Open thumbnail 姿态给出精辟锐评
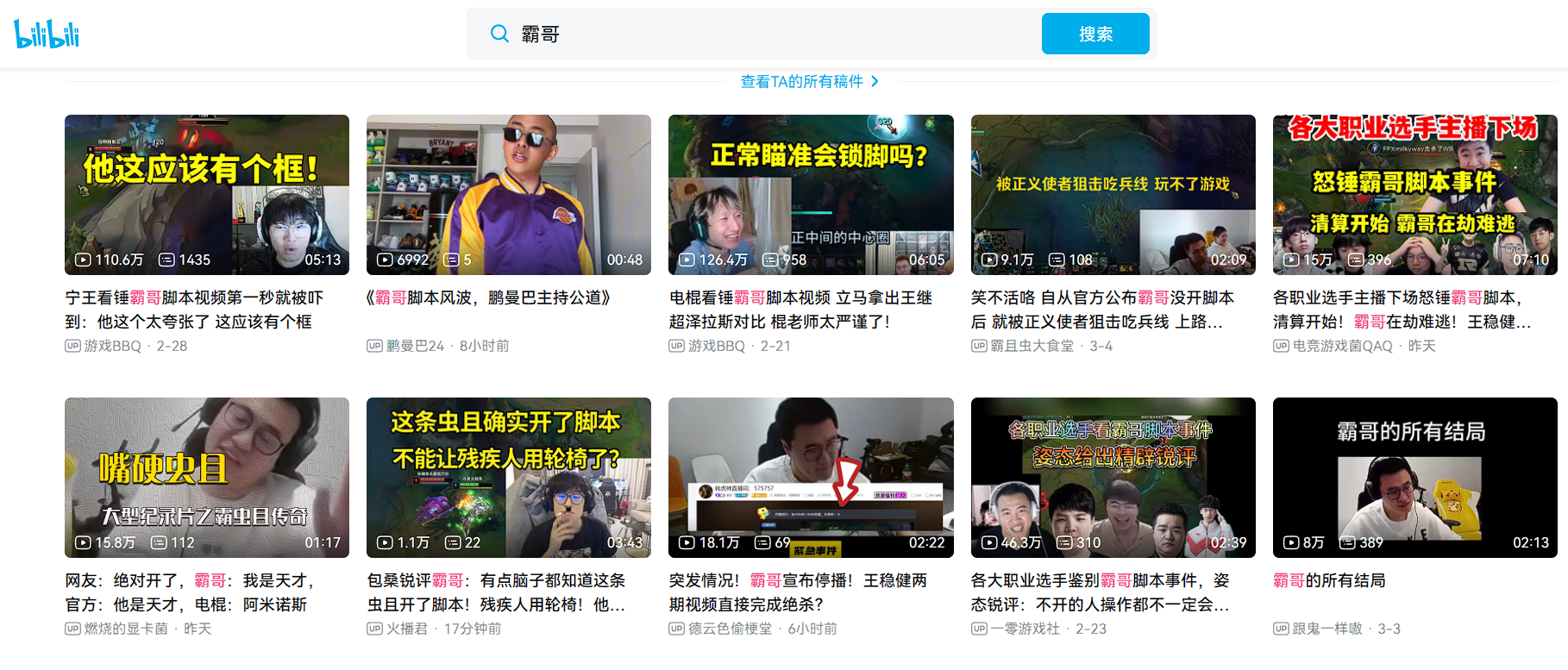 tap(1113, 478)
